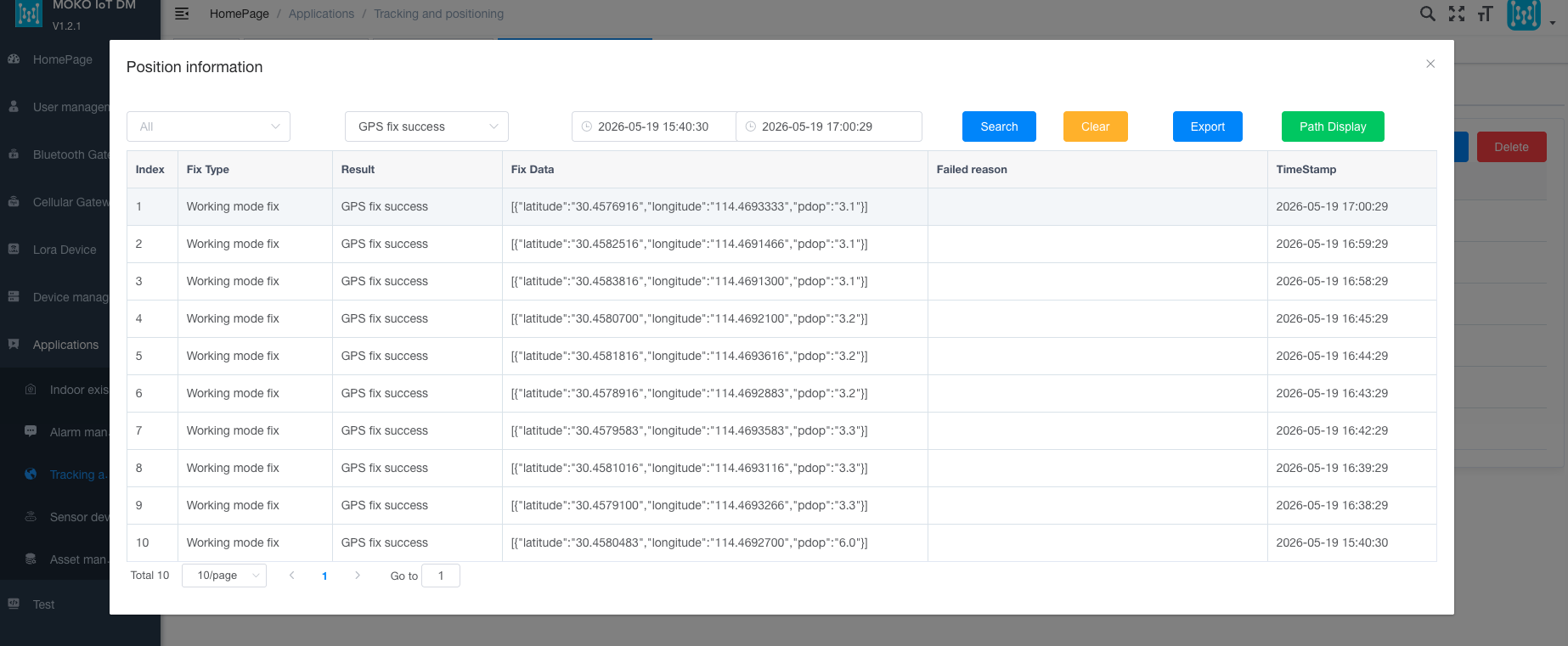Click clock icon in start time field
Screen dimensions: 1568x646
[586, 126]
